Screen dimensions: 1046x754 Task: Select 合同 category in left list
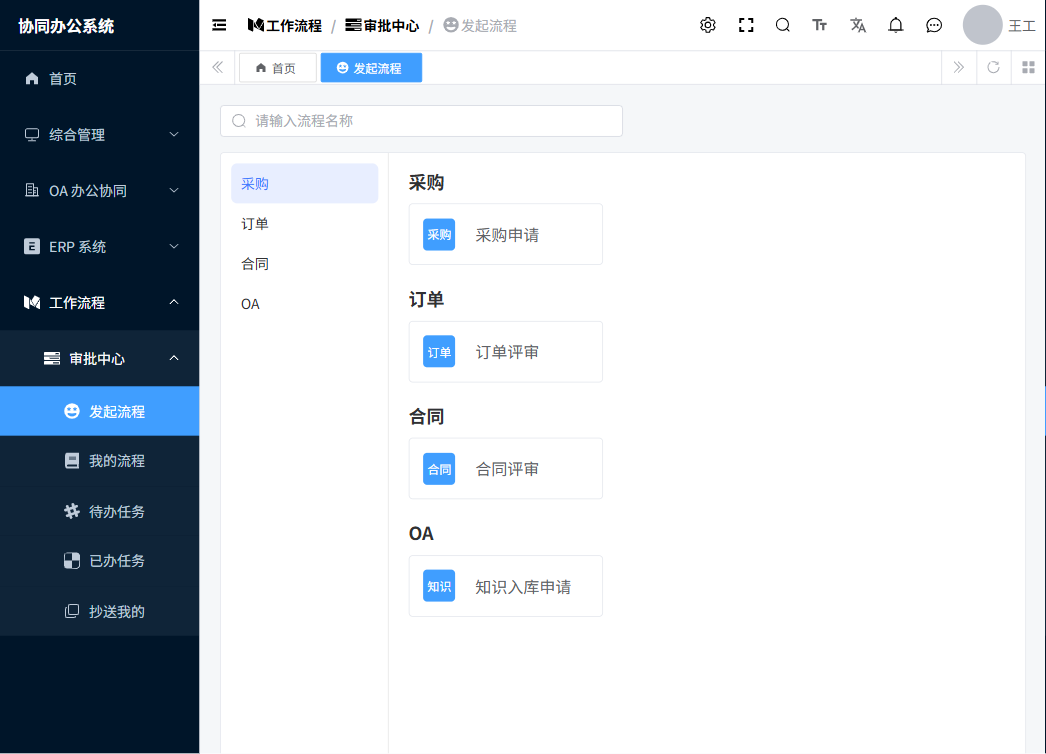pos(304,264)
